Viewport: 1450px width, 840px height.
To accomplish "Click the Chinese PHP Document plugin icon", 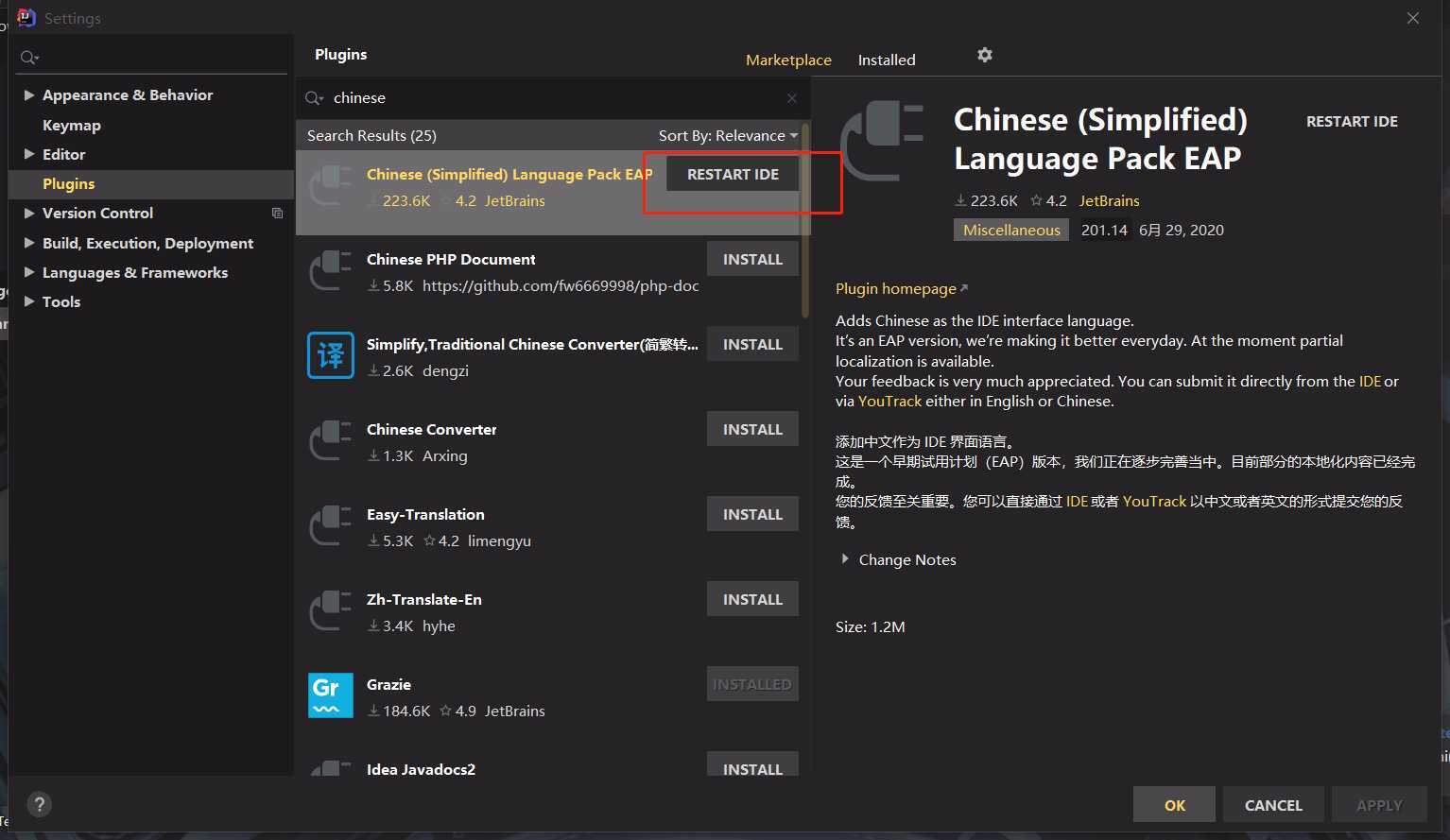I will (x=331, y=270).
